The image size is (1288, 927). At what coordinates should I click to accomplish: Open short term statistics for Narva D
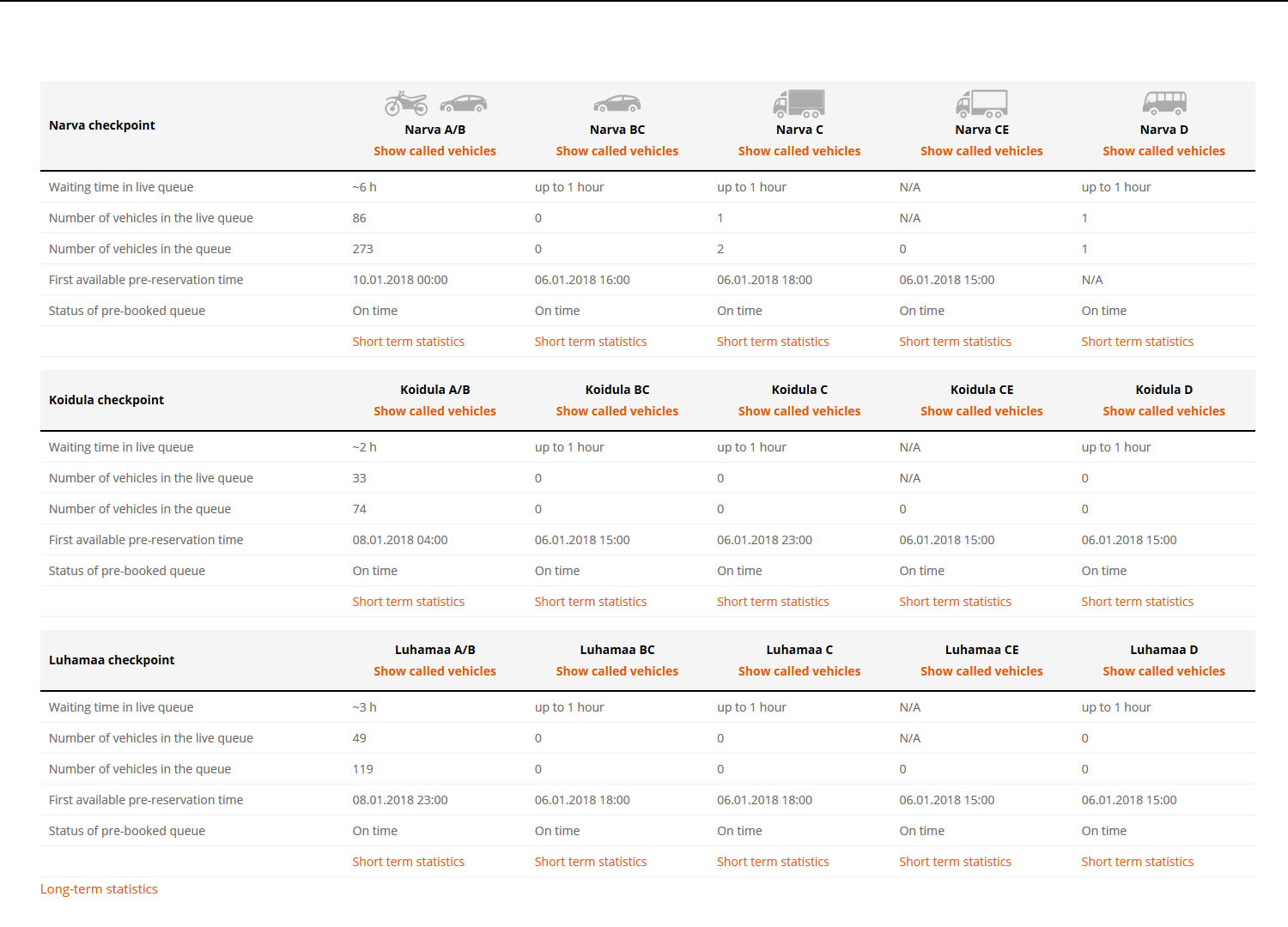1138,342
